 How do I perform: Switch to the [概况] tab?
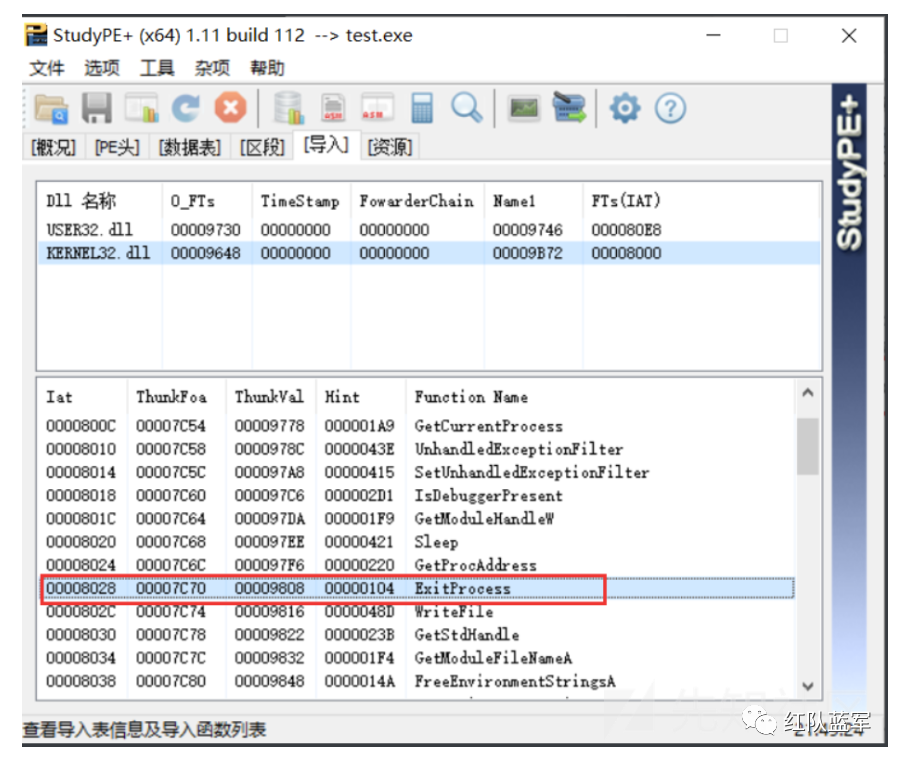[x=53, y=147]
